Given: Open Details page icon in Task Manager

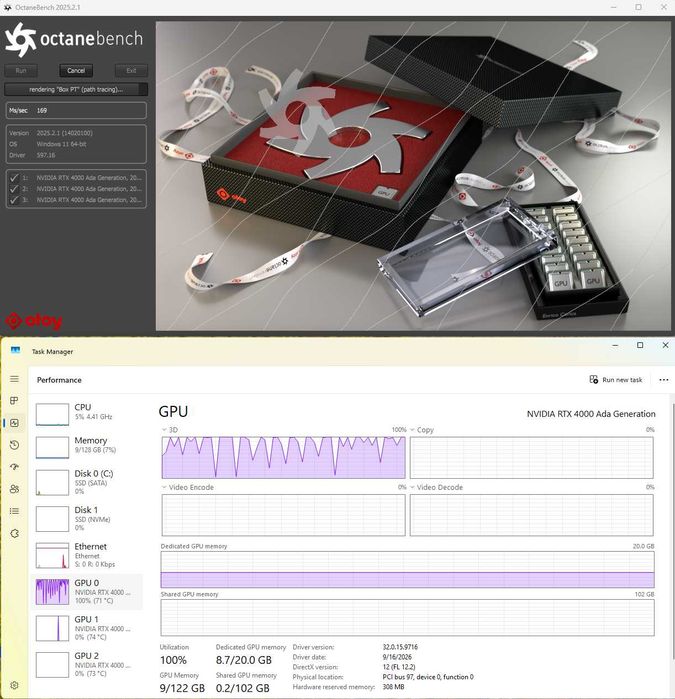Looking at the screenshot, I should tap(14, 511).
